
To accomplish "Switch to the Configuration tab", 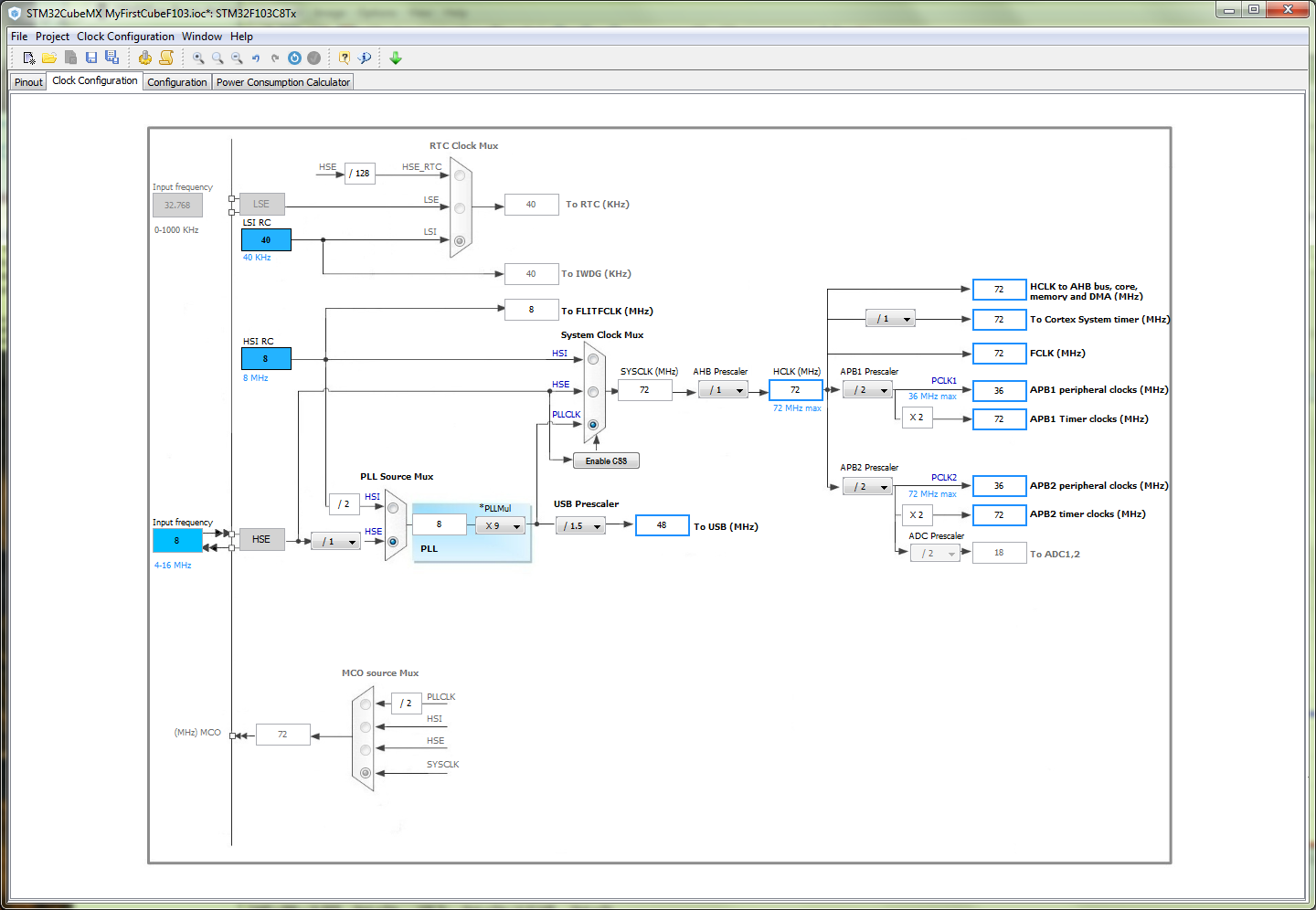I will pyautogui.click(x=177, y=82).
